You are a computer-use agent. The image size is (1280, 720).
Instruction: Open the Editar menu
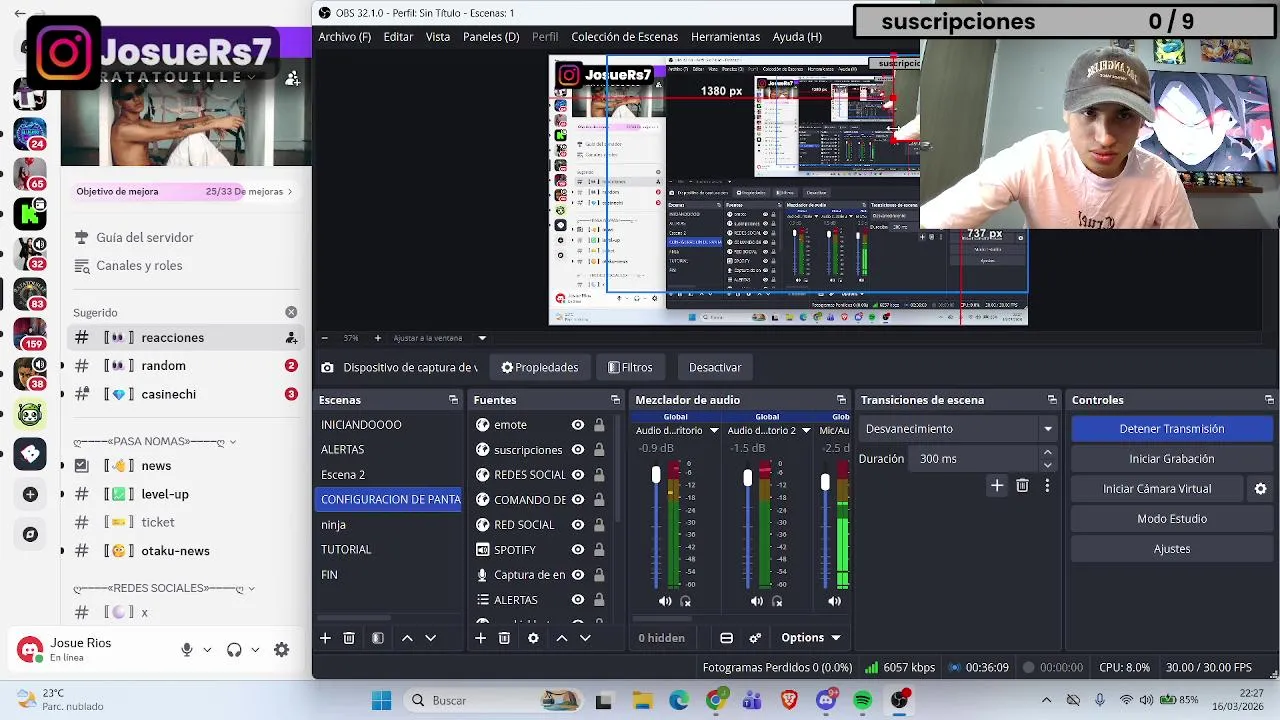398,37
